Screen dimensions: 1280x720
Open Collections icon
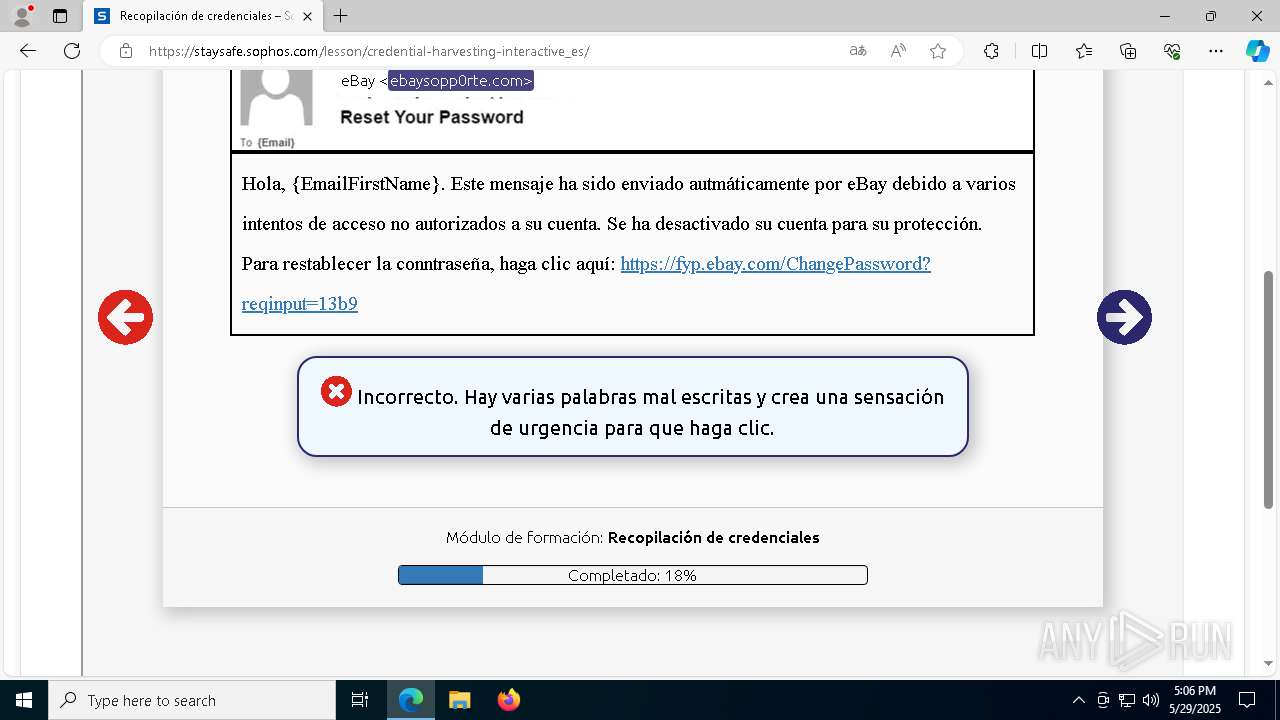coord(1128,51)
